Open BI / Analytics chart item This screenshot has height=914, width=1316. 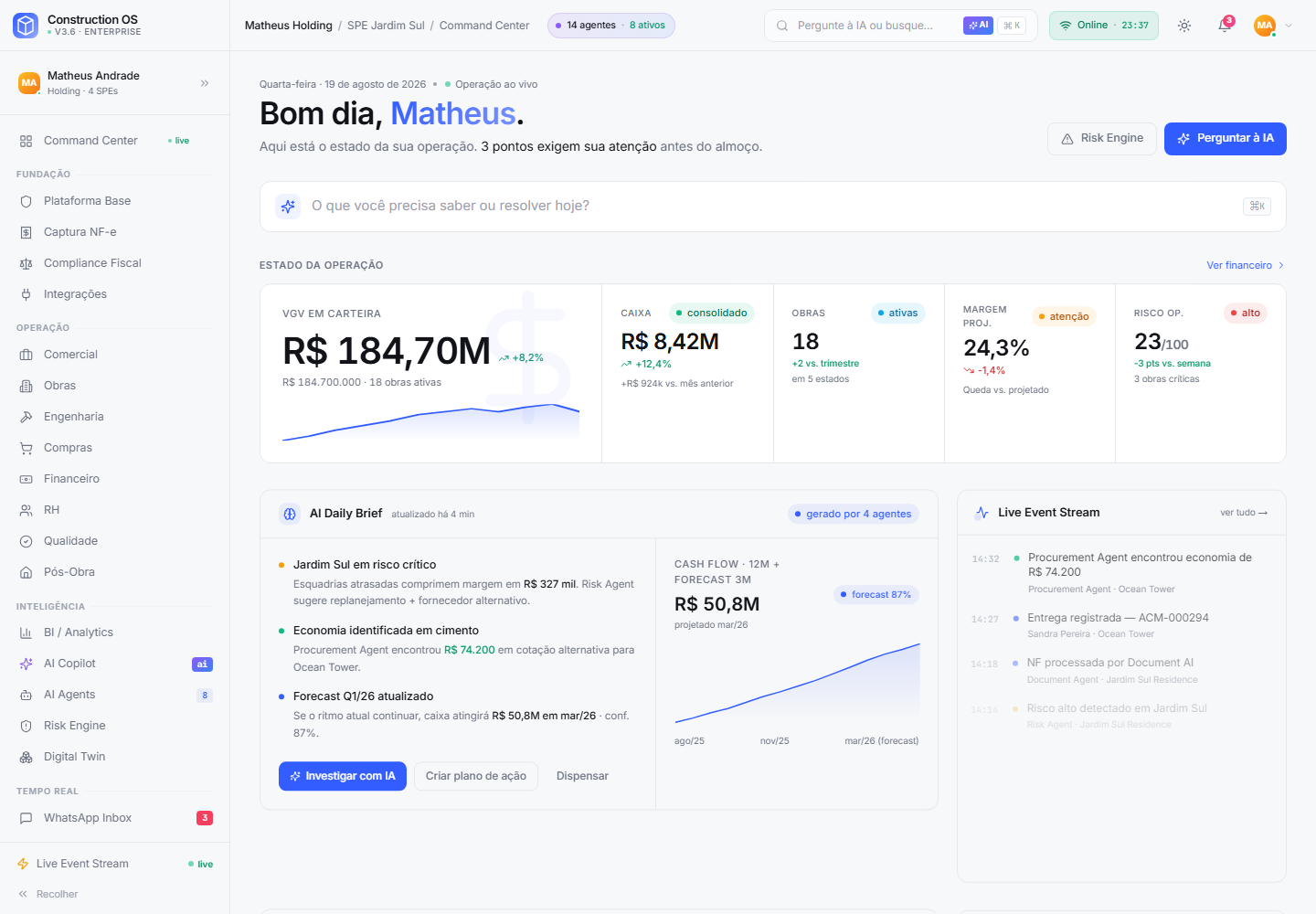(x=114, y=632)
